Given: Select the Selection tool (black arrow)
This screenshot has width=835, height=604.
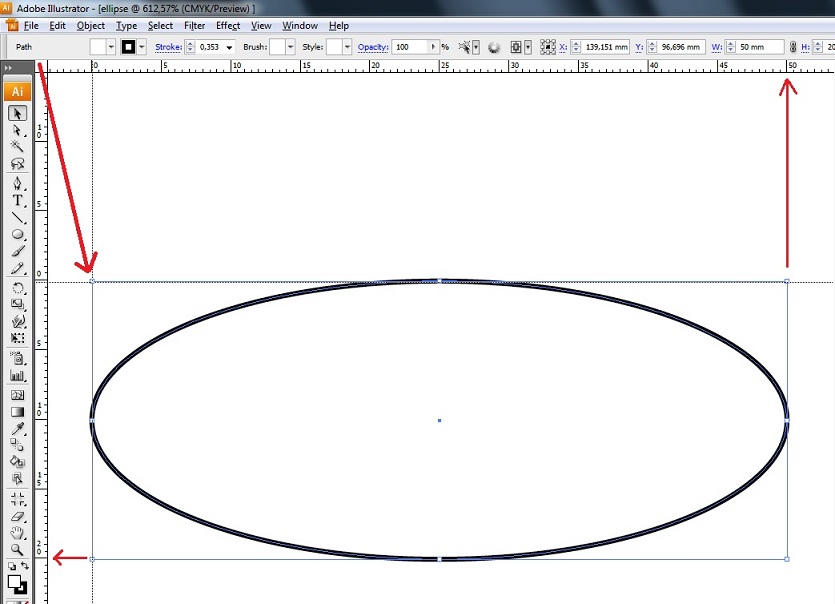Looking at the screenshot, I should click(x=17, y=113).
